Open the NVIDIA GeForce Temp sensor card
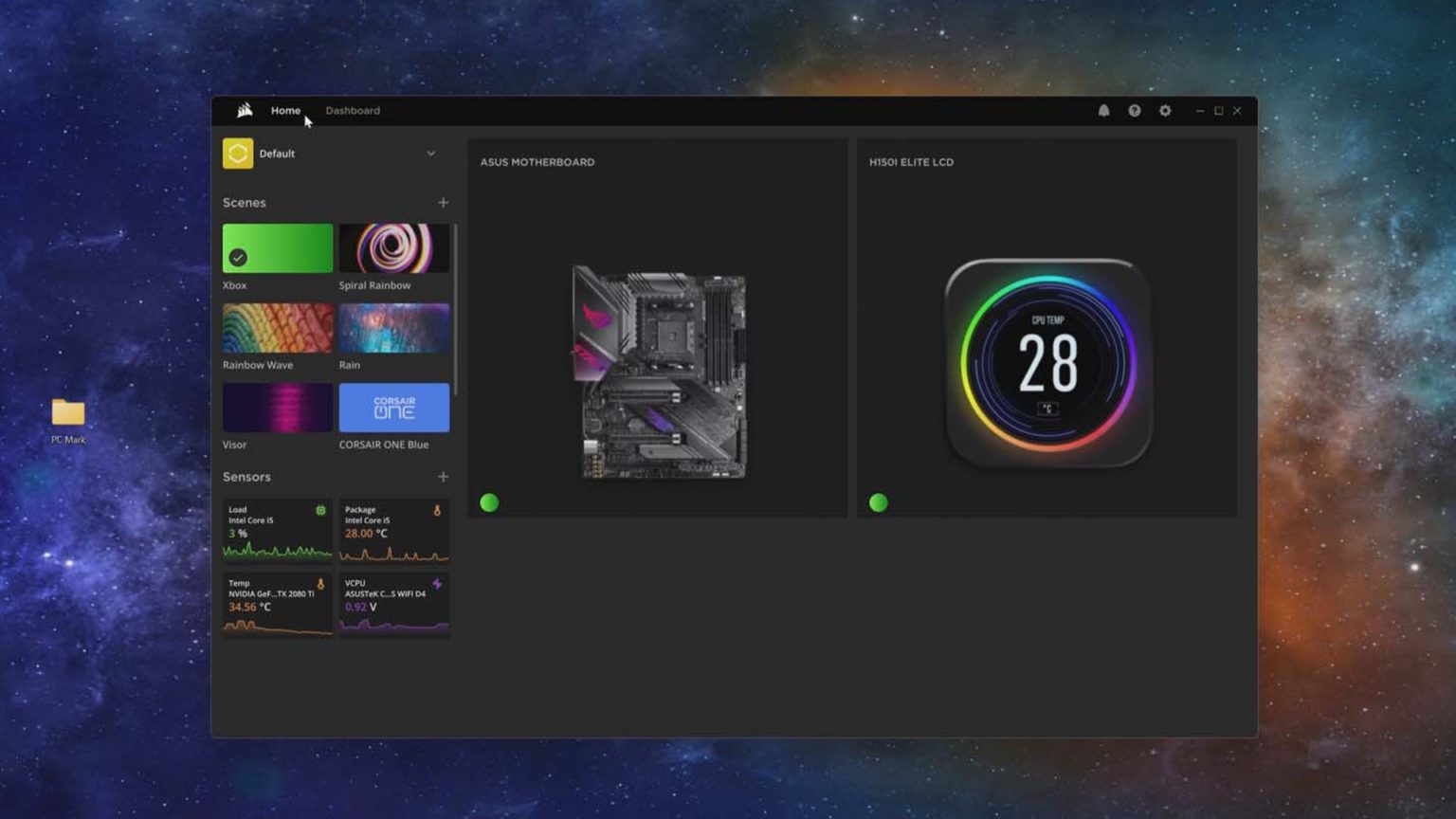Viewport: 1456px width, 819px height. click(278, 605)
